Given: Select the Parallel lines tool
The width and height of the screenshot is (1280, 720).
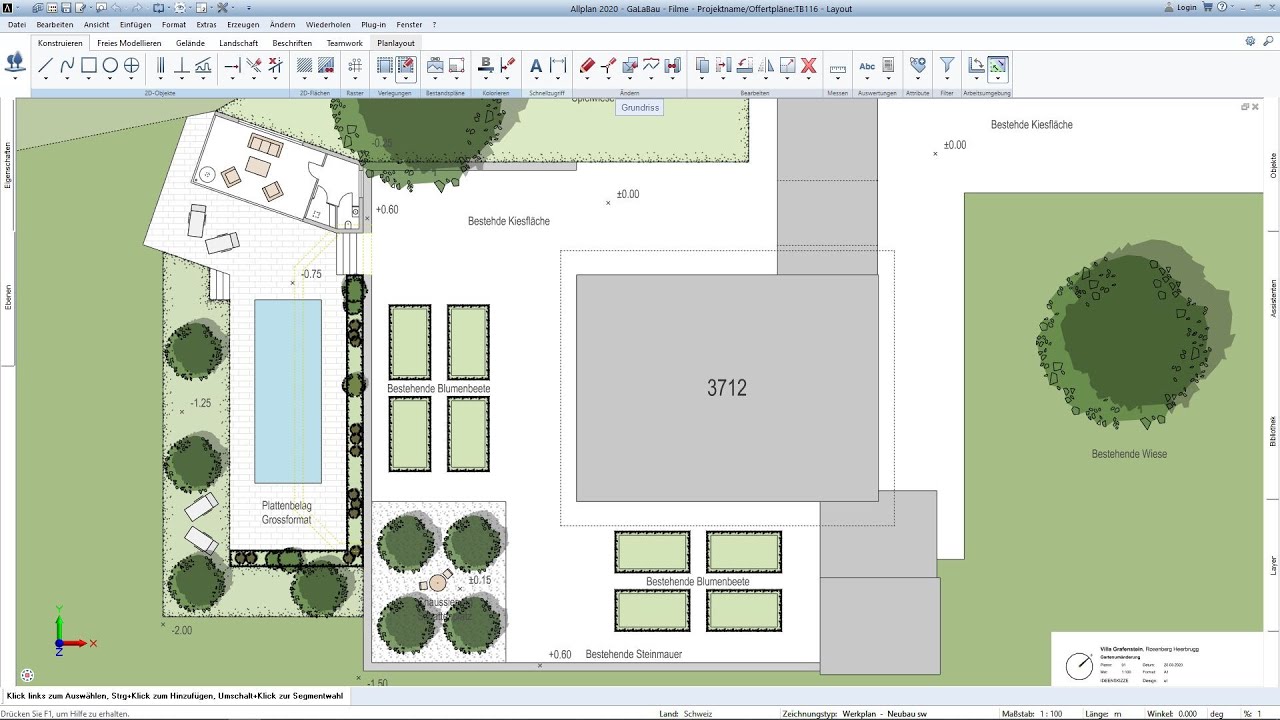Looking at the screenshot, I should pyautogui.click(x=160, y=66).
